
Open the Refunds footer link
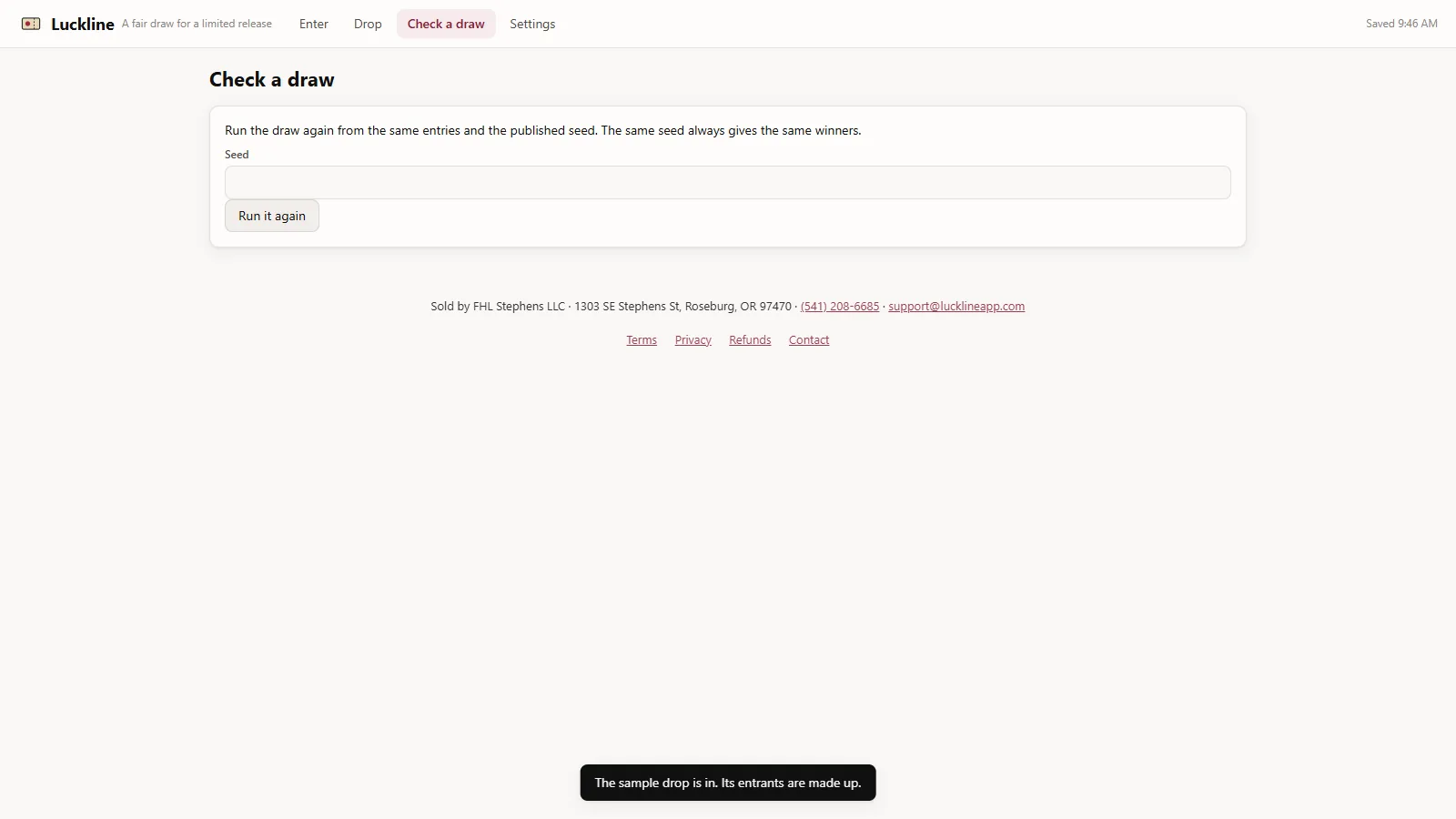tap(750, 339)
